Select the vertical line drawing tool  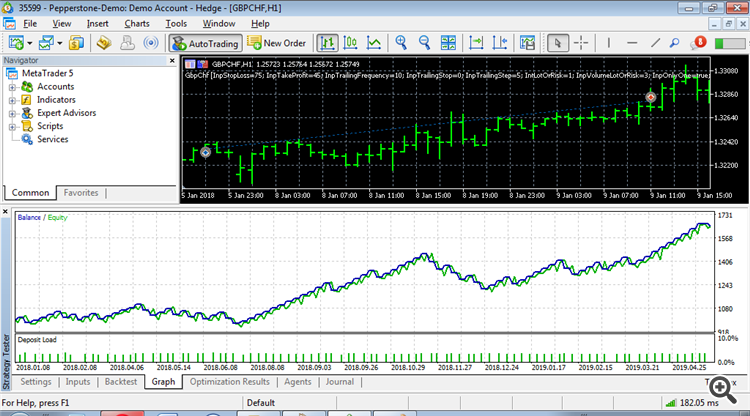(x=608, y=43)
